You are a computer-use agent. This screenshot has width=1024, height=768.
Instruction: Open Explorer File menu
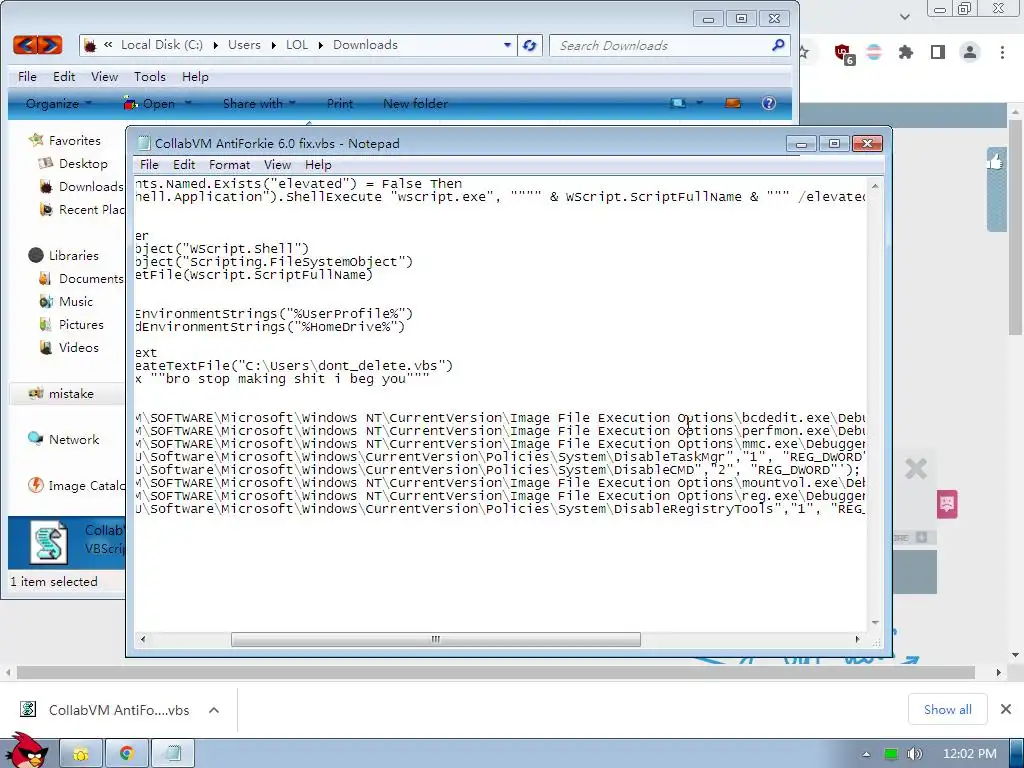[x=27, y=76]
